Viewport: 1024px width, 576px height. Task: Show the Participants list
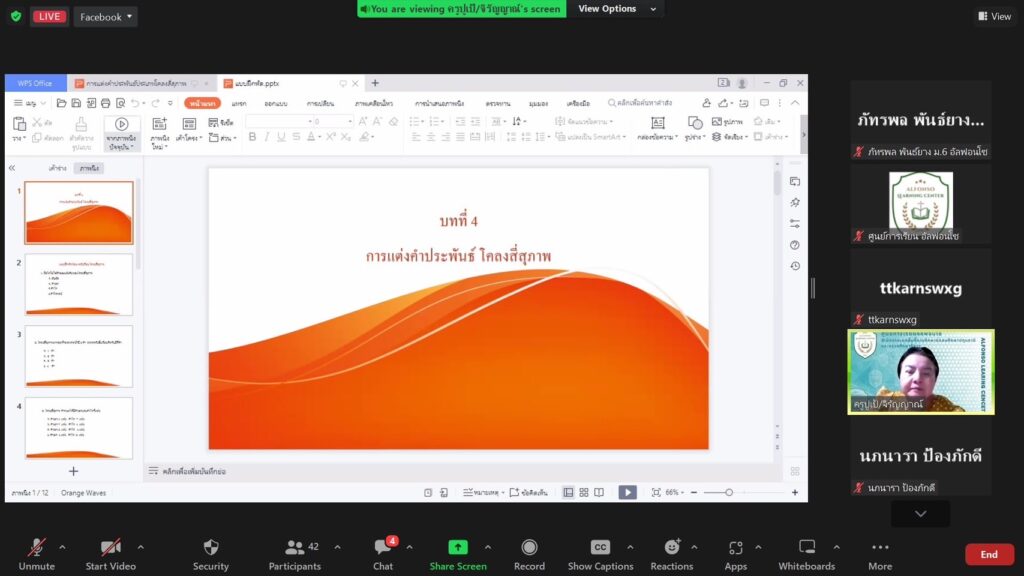coord(295,548)
